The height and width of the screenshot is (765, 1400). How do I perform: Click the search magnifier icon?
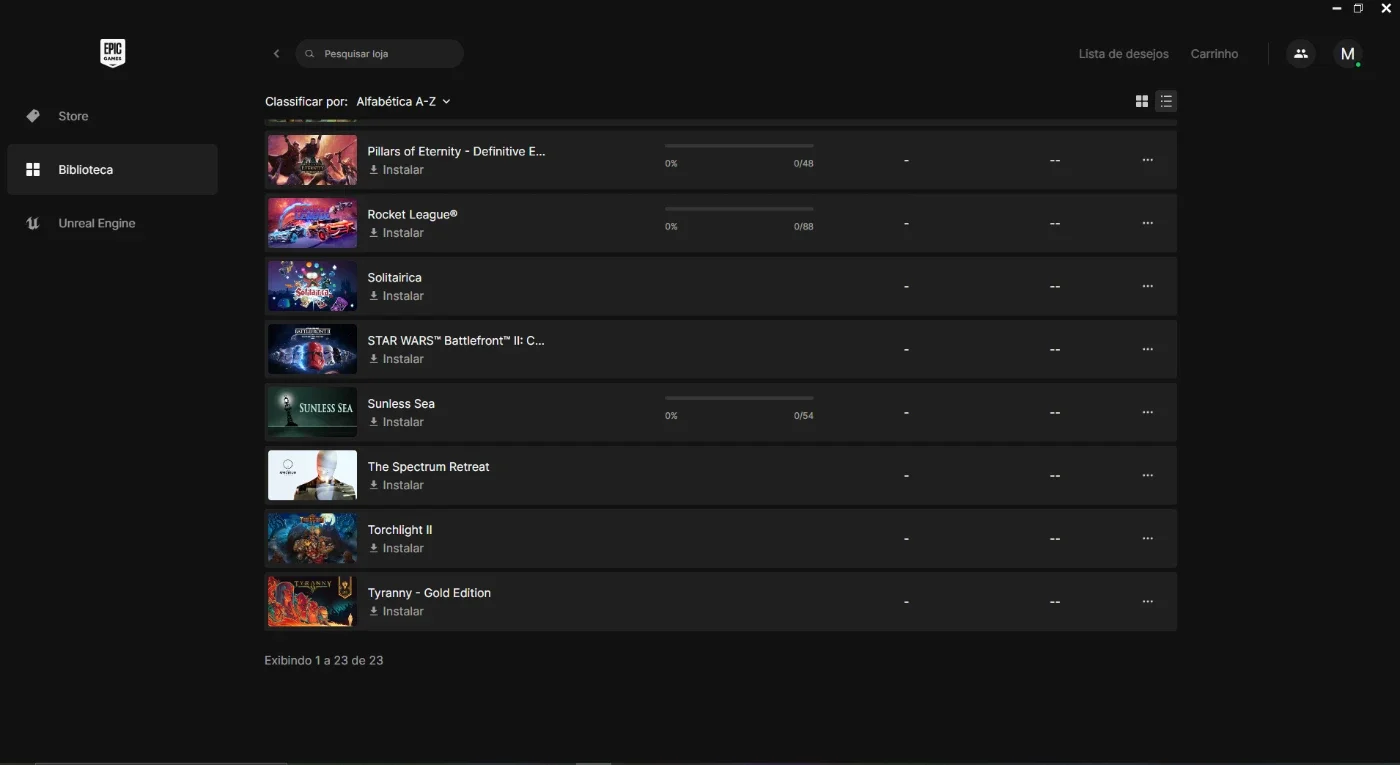[310, 54]
